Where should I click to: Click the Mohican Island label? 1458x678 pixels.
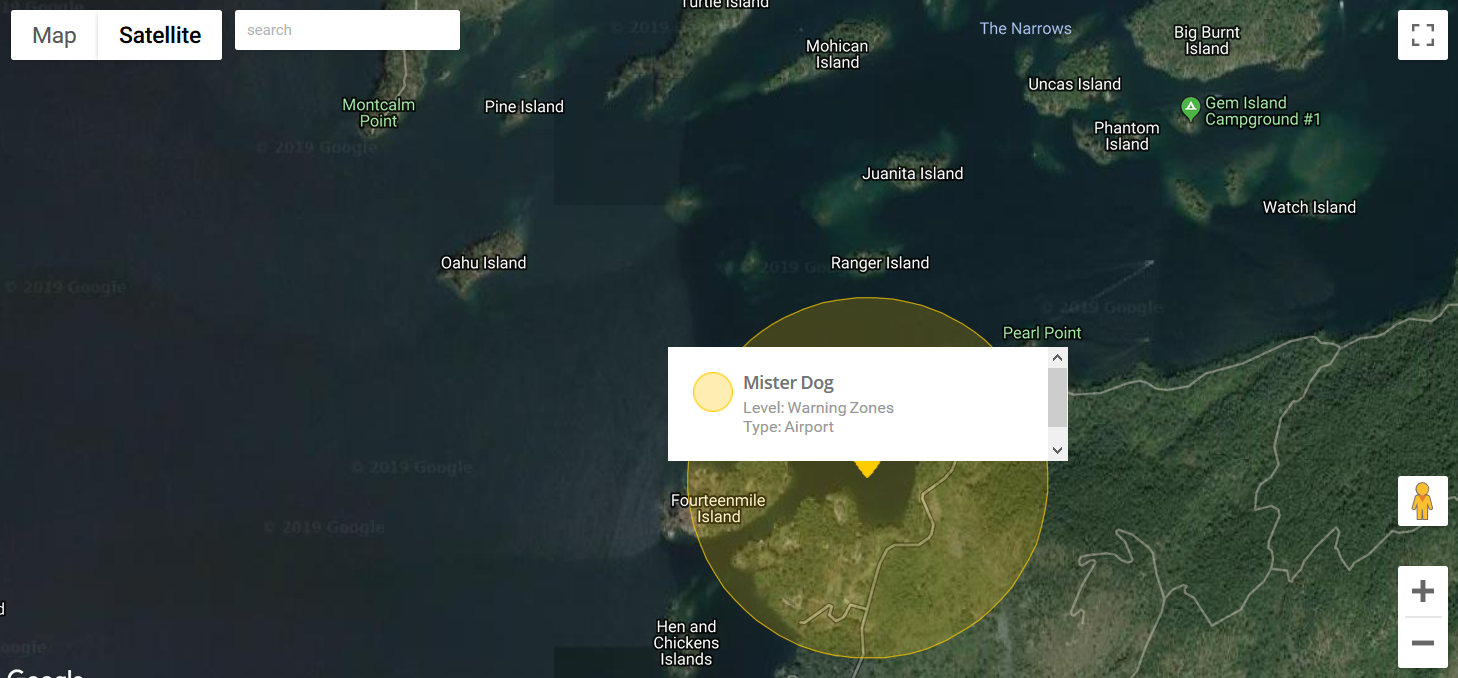tap(837, 54)
